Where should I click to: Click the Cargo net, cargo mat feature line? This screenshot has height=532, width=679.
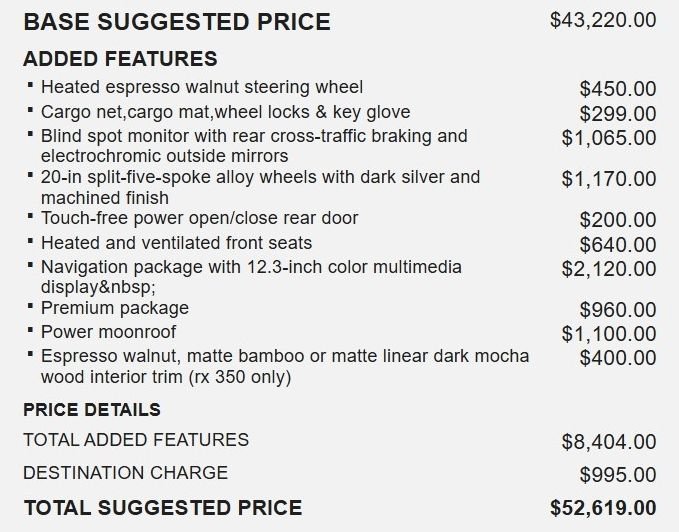point(226,112)
